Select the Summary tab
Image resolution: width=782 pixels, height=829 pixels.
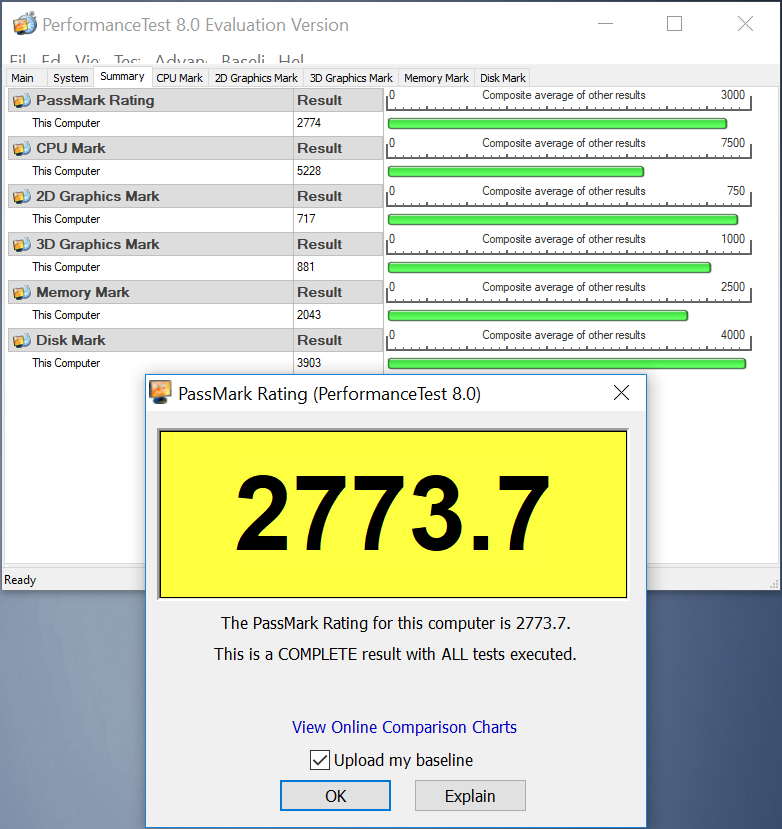tap(122, 76)
